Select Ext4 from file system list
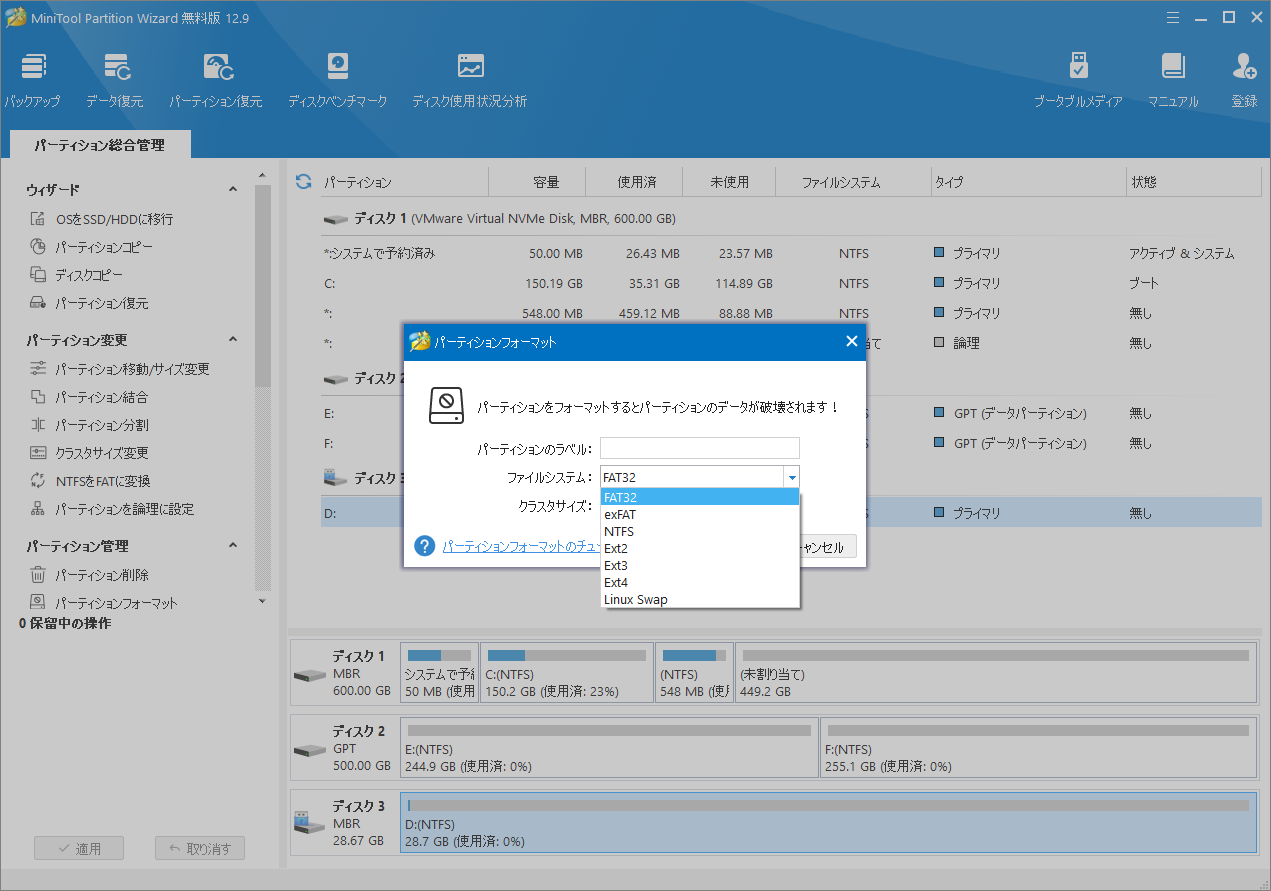This screenshot has width=1271, height=891. [x=700, y=582]
